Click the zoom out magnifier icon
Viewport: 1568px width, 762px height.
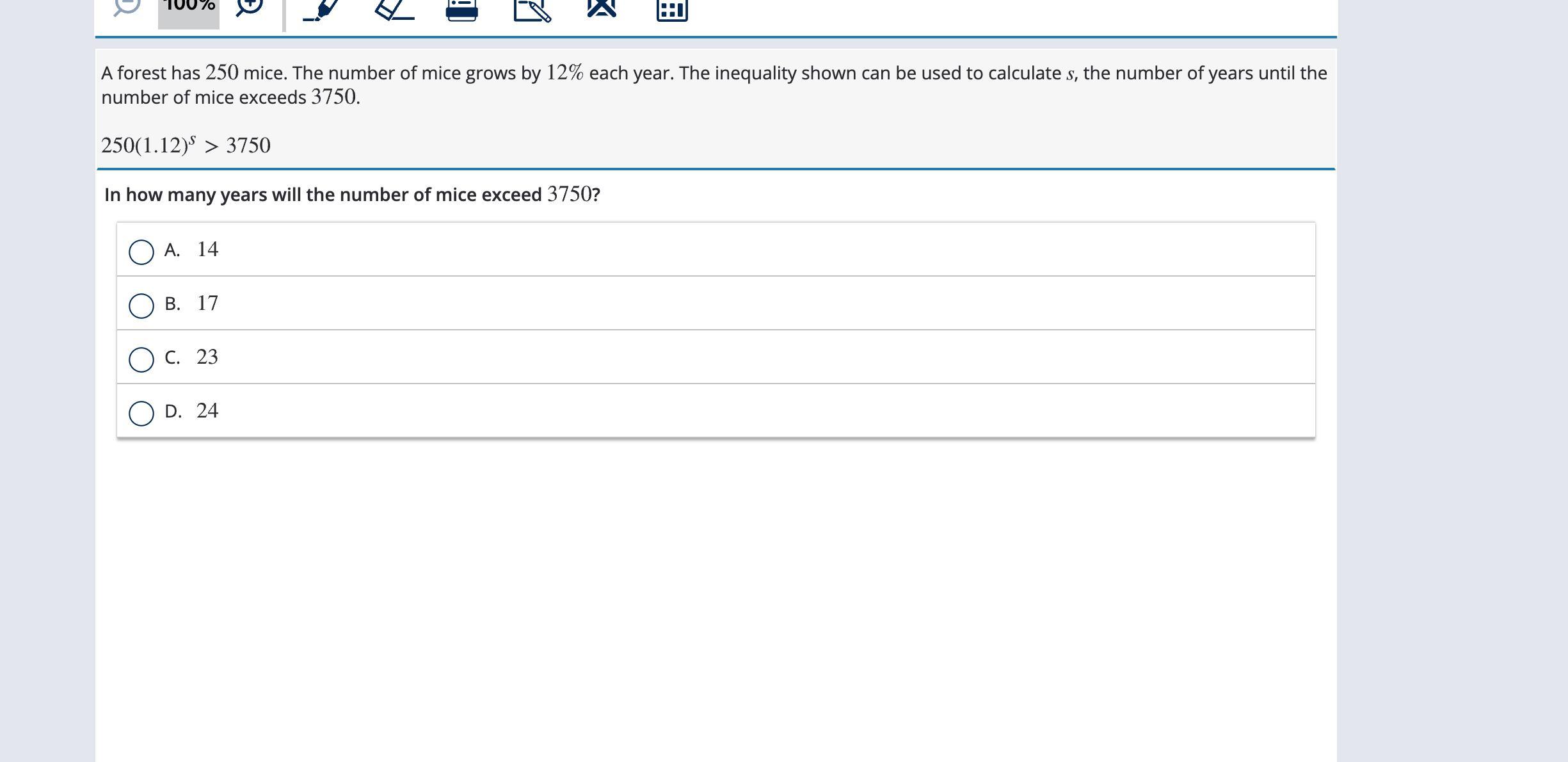click(x=127, y=6)
